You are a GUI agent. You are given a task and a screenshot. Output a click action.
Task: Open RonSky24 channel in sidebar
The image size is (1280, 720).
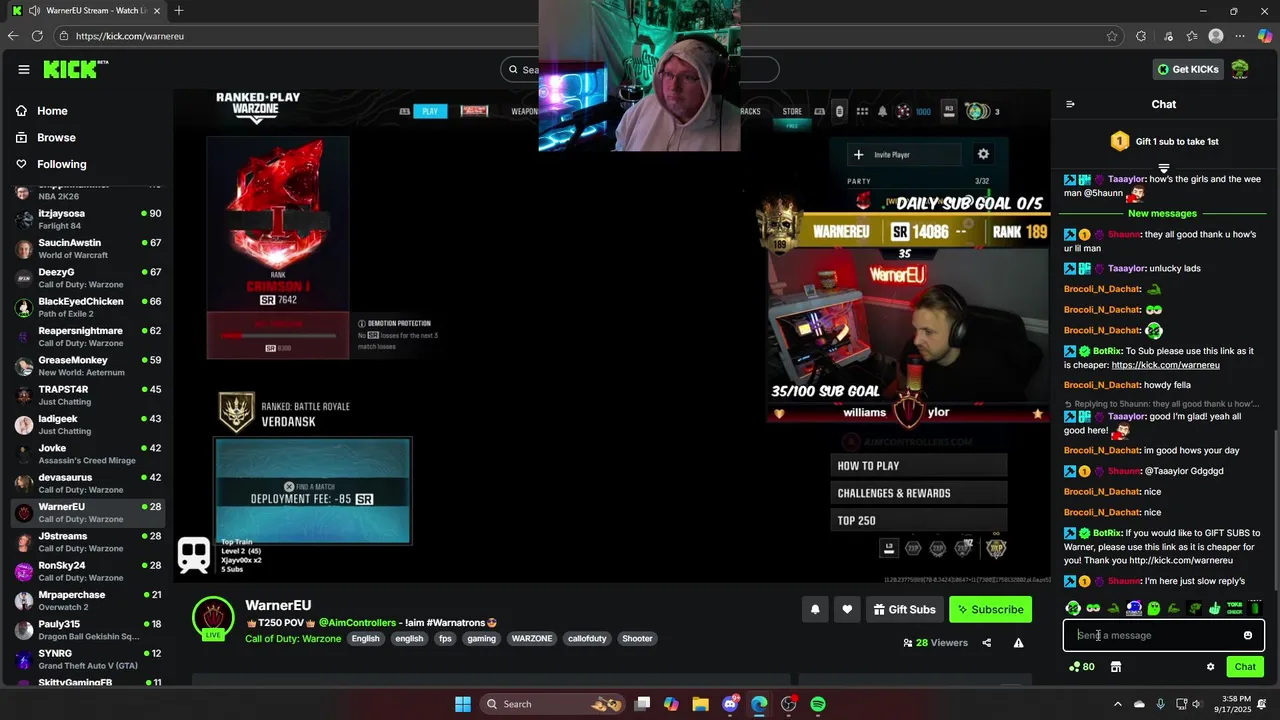click(x=88, y=571)
